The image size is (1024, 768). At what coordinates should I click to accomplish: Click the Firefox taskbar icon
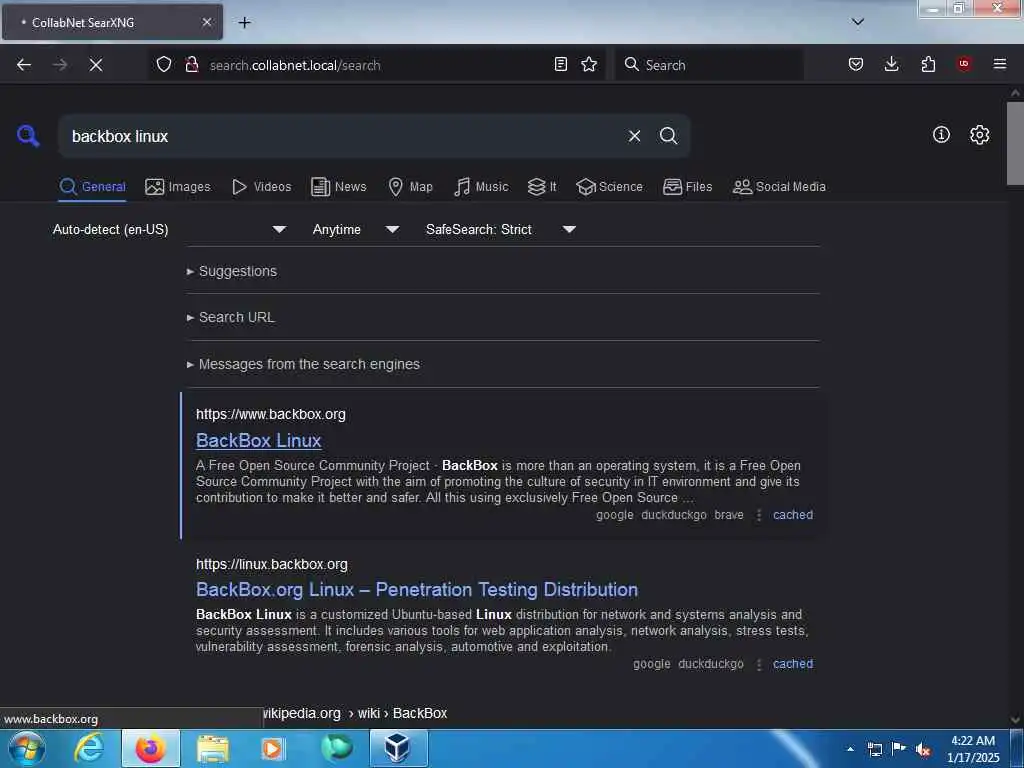click(x=150, y=748)
